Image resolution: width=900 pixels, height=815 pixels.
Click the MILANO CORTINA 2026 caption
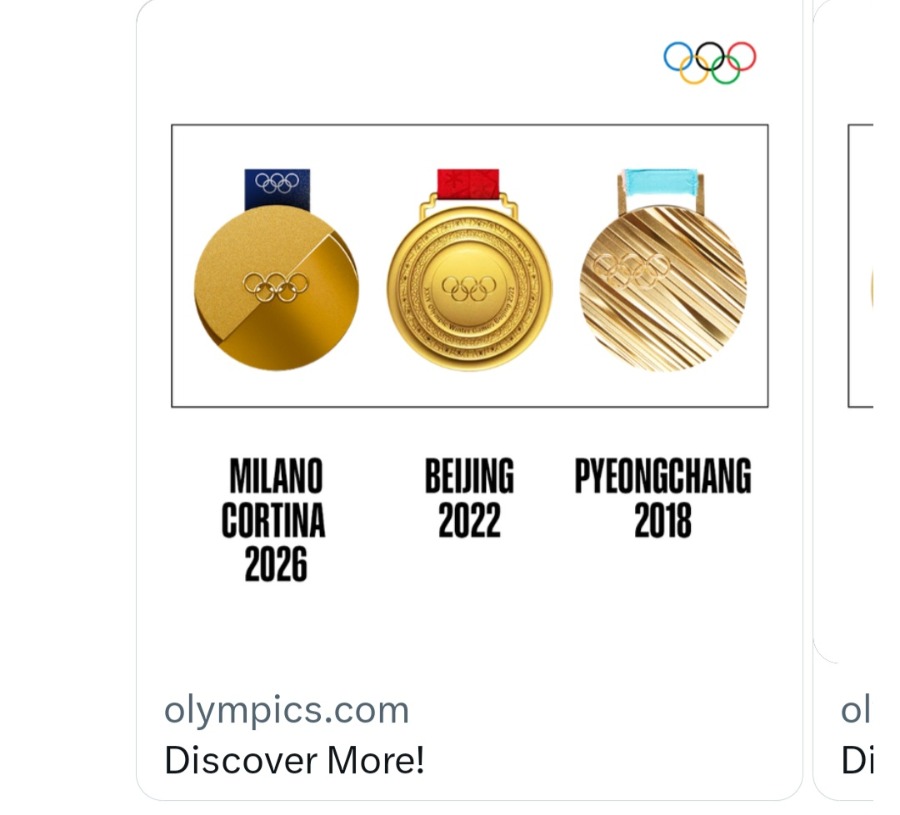[x=274, y=520]
